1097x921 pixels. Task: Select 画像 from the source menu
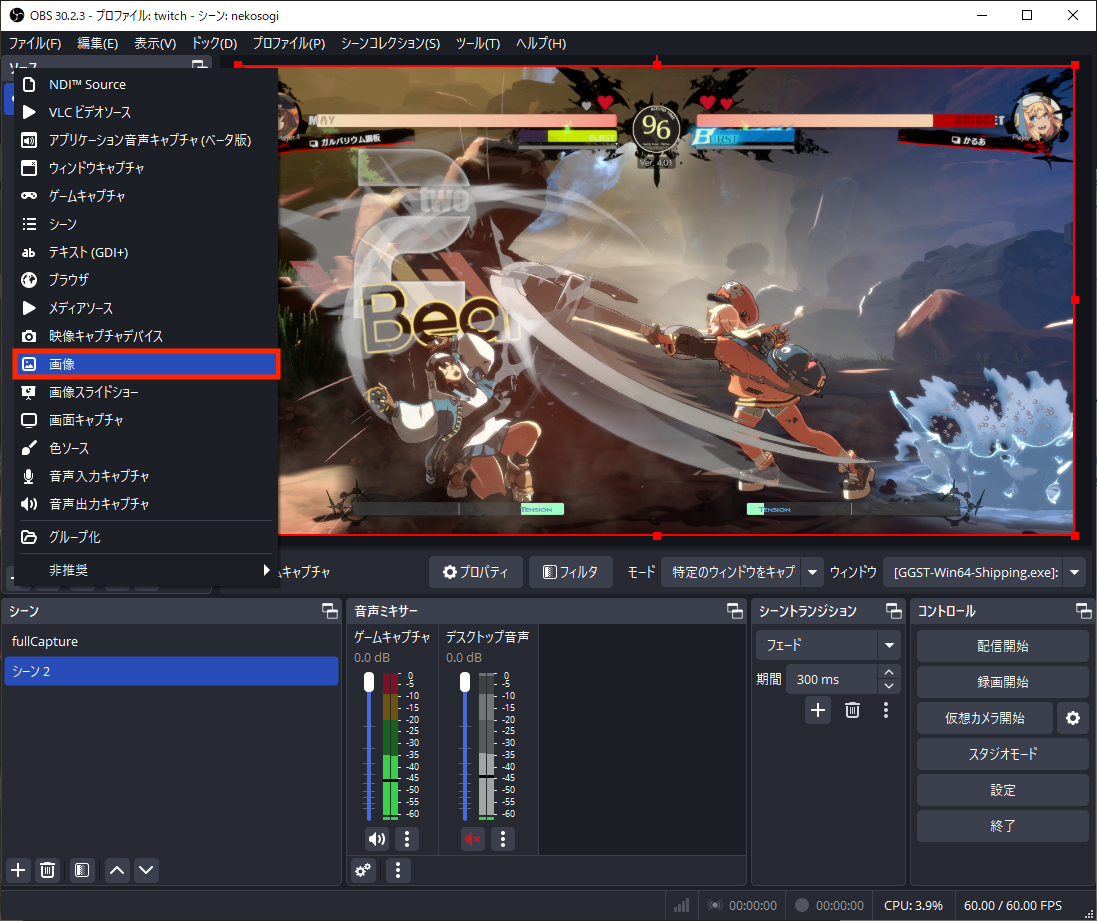pyautogui.click(x=145, y=364)
